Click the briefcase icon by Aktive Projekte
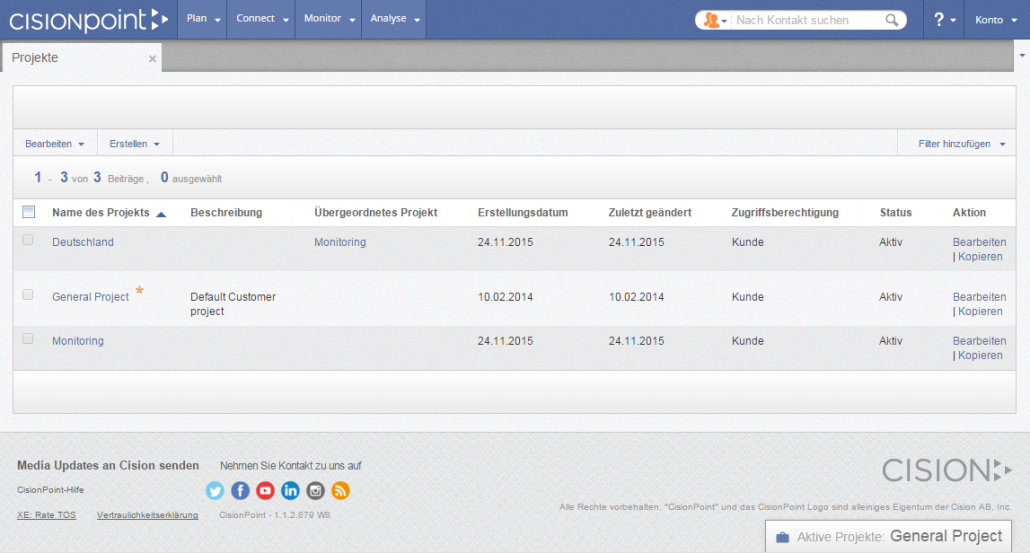 tap(782, 537)
